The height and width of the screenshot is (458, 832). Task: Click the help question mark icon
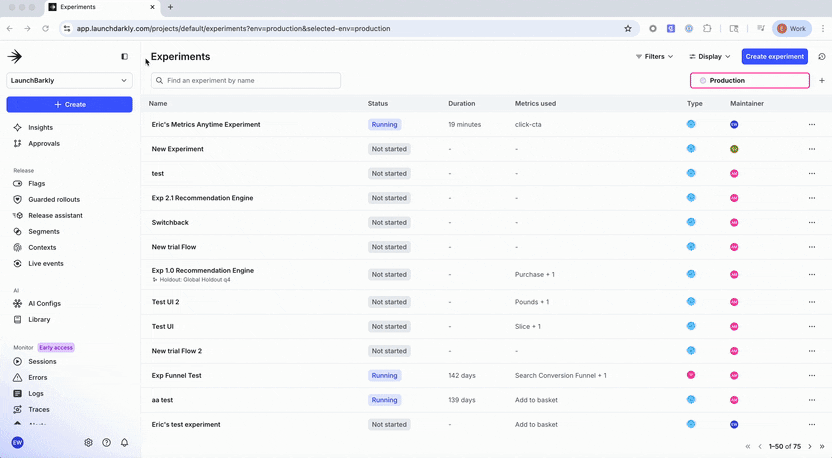click(x=106, y=442)
